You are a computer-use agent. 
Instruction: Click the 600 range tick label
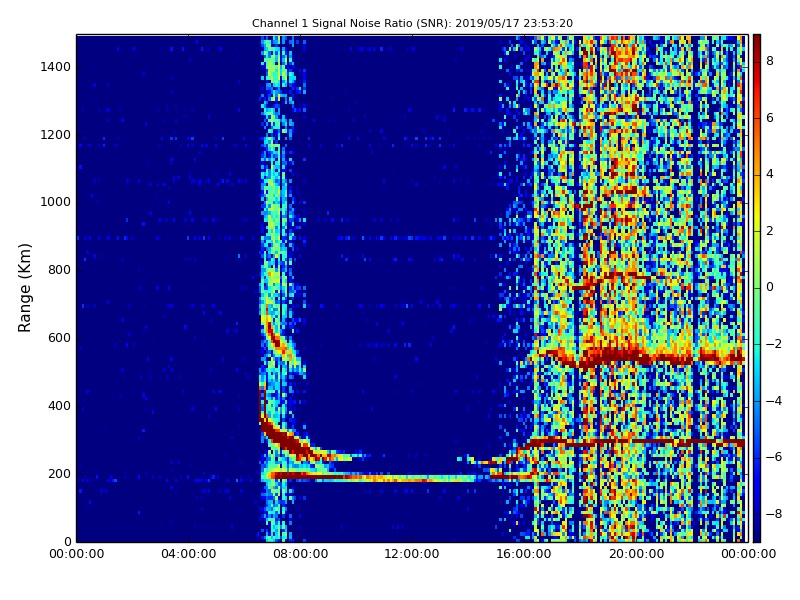point(59,338)
